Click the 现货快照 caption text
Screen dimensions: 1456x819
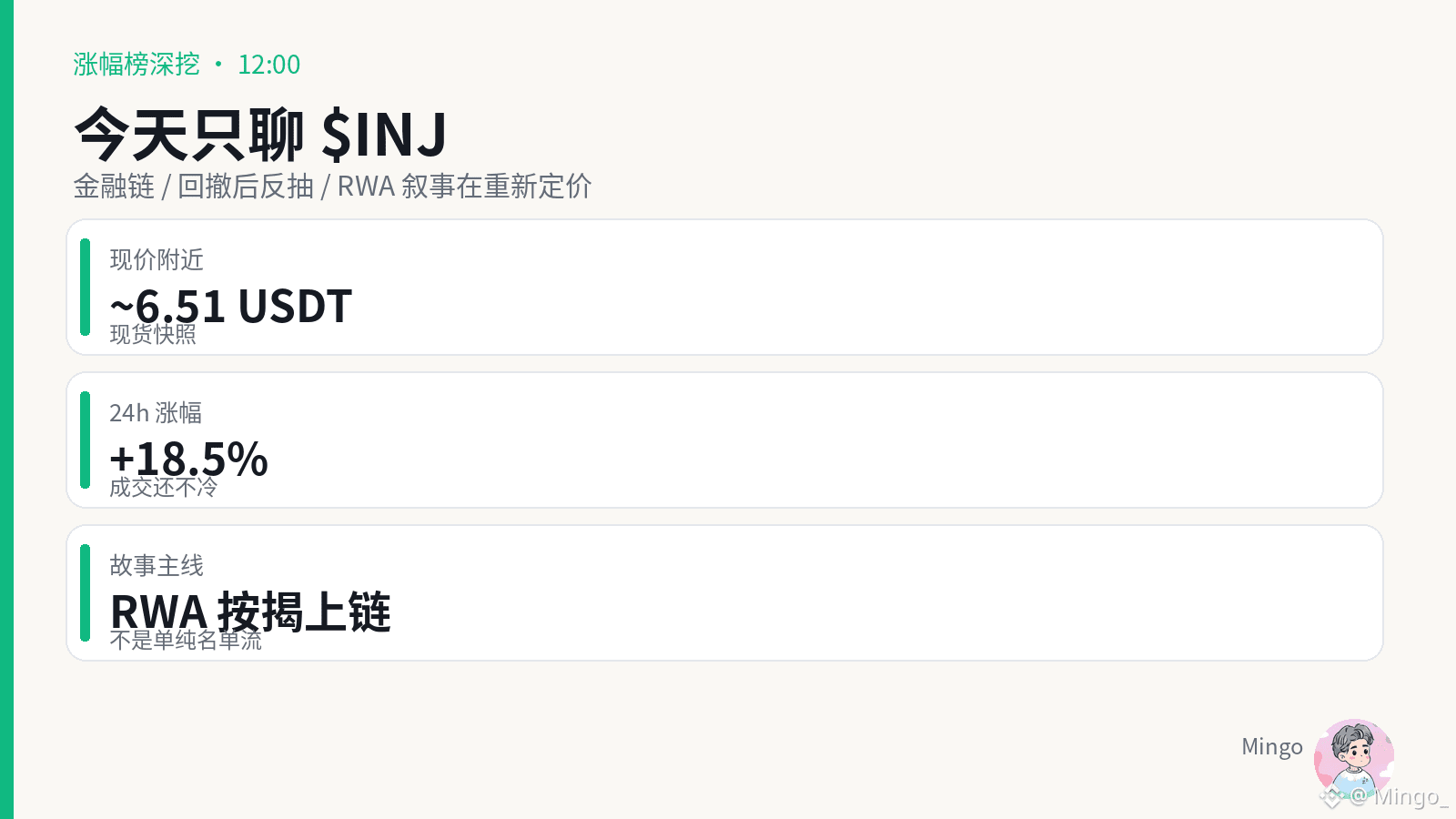click(153, 335)
